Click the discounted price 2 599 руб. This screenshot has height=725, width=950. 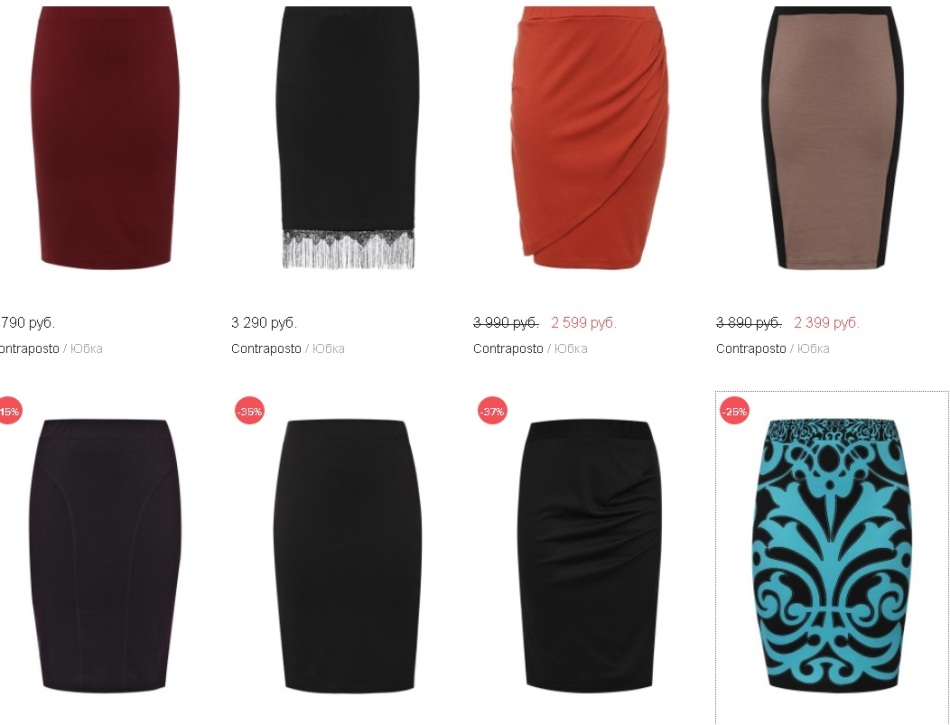[x=584, y=323]
